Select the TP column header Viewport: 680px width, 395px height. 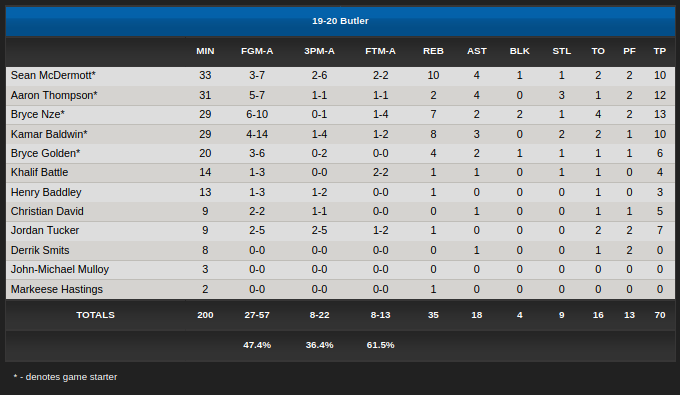[660, 51]
